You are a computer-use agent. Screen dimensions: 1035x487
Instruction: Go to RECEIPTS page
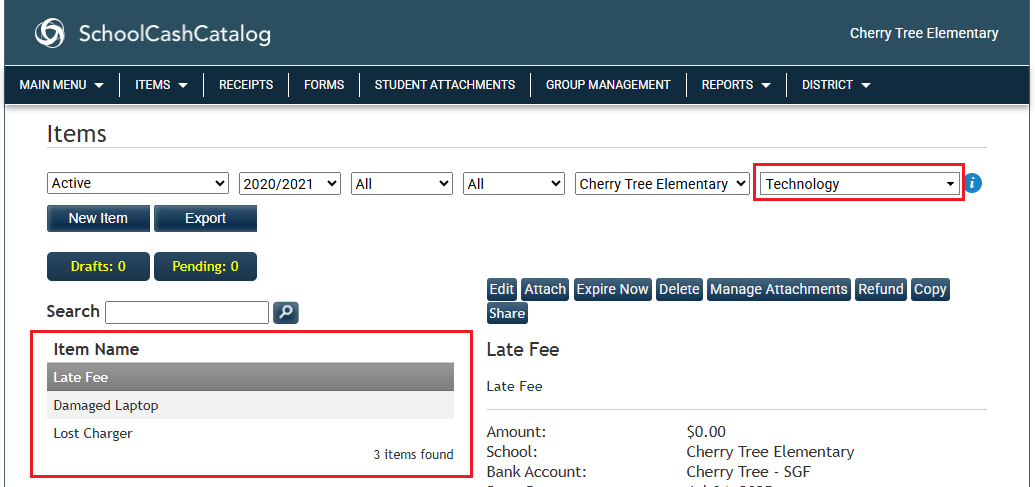point(246,84)
